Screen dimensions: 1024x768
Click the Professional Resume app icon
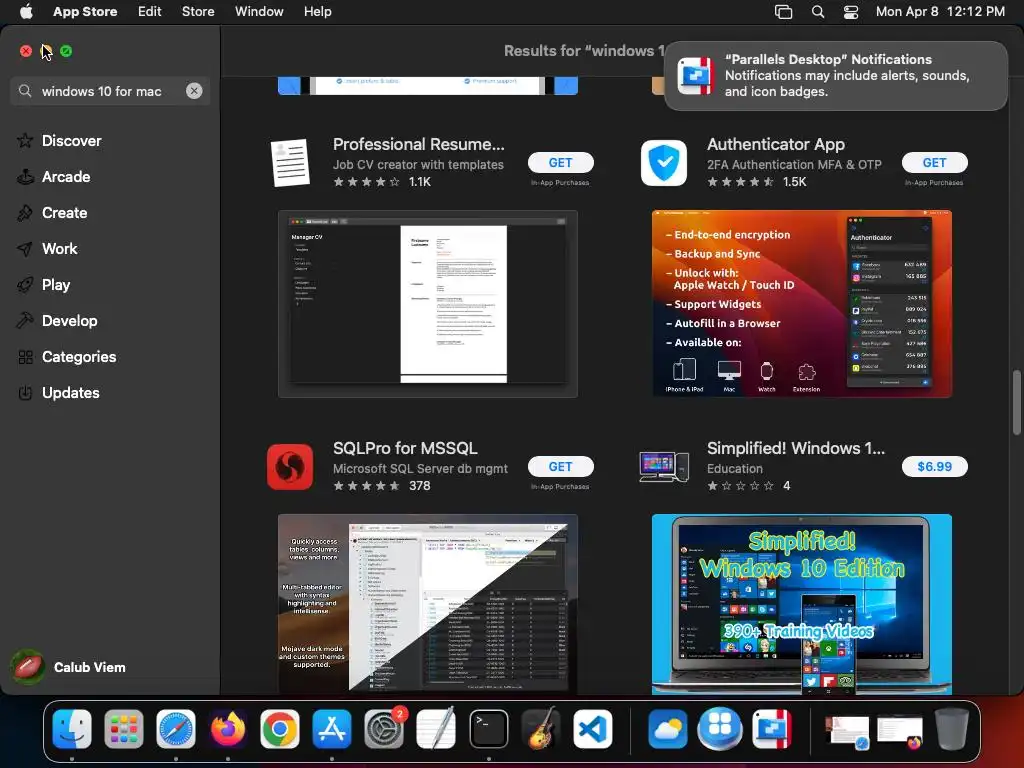290,163
